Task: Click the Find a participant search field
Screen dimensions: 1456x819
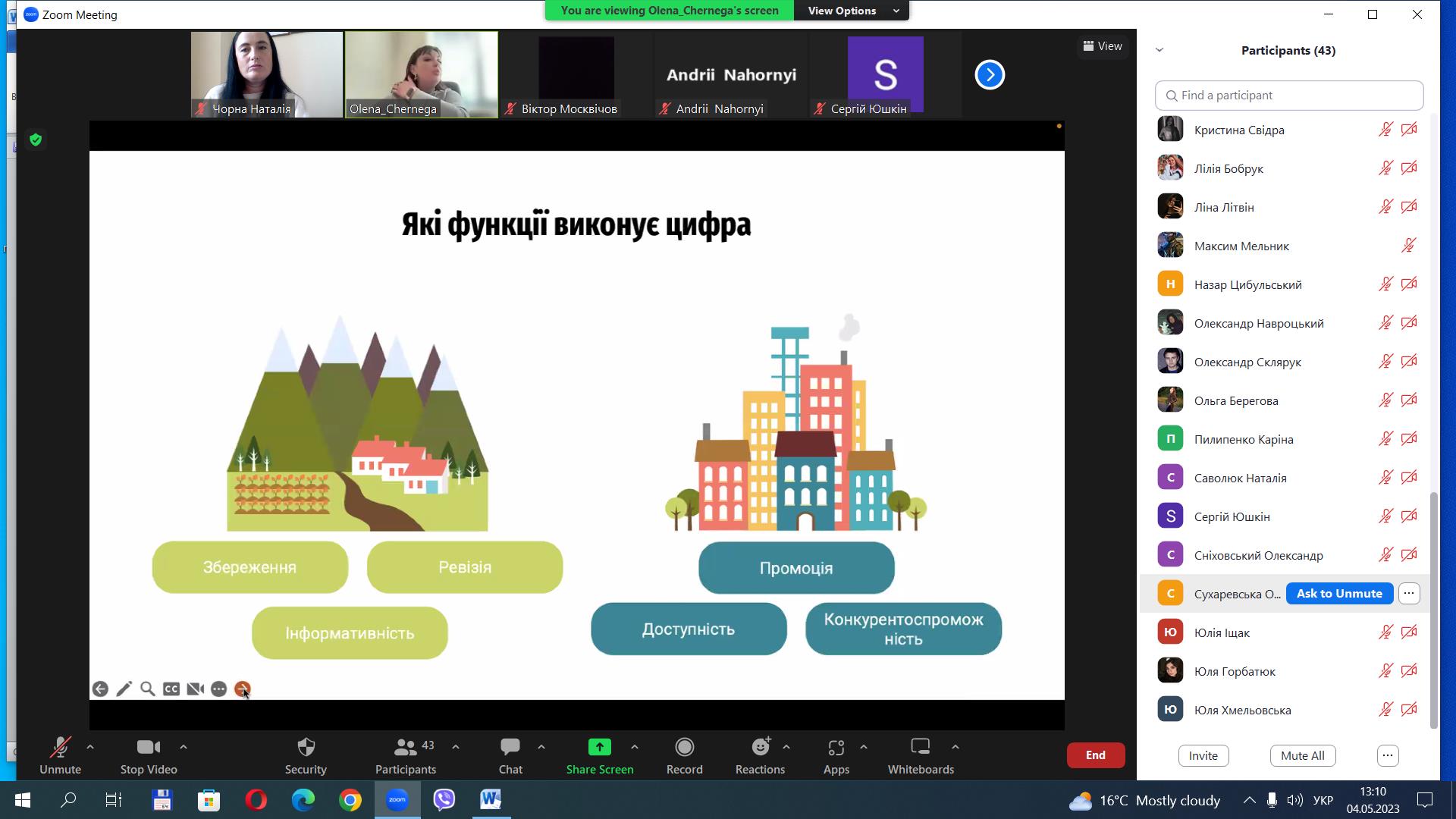Action: coord(1289,96)
